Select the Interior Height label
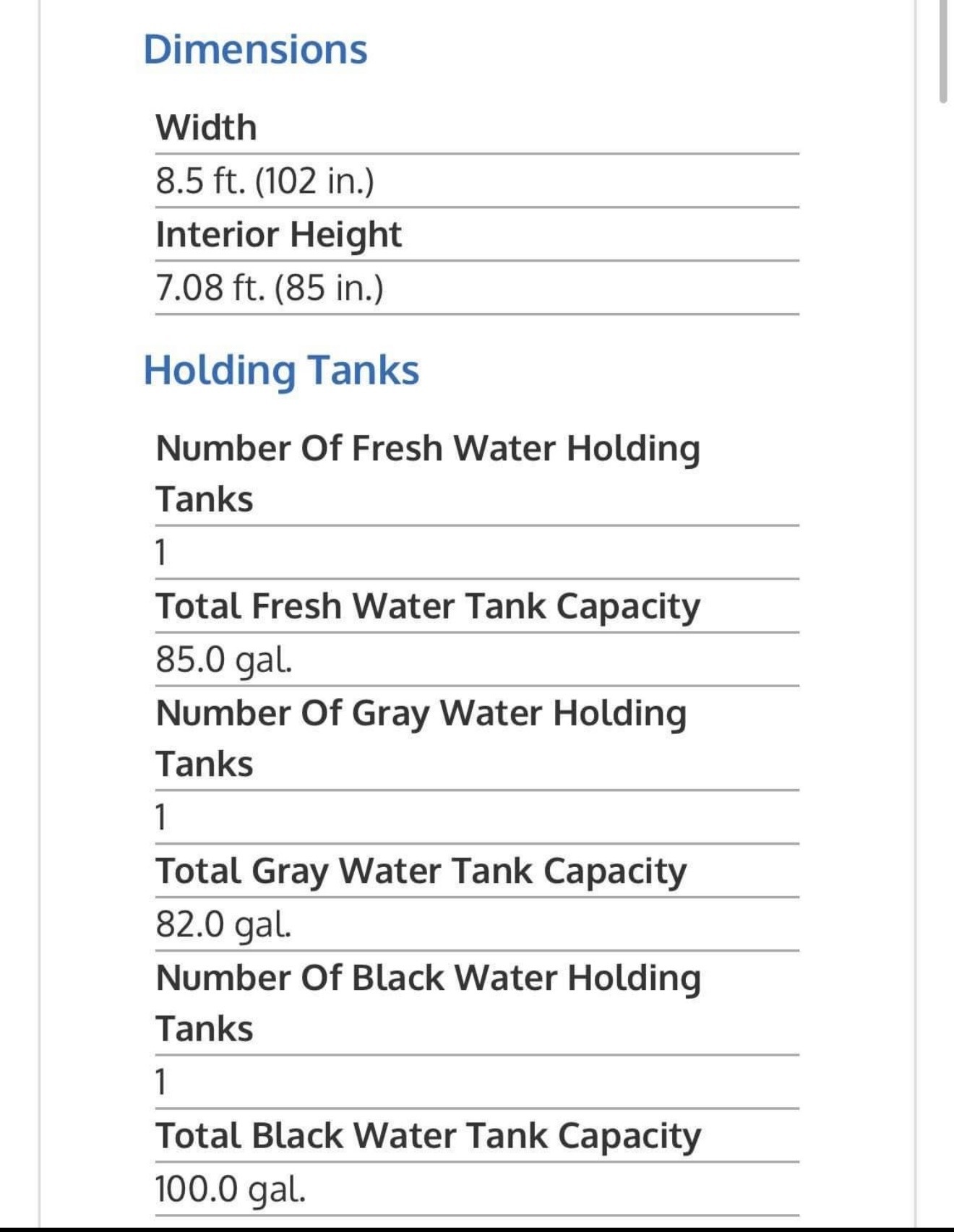 (279, 235)
